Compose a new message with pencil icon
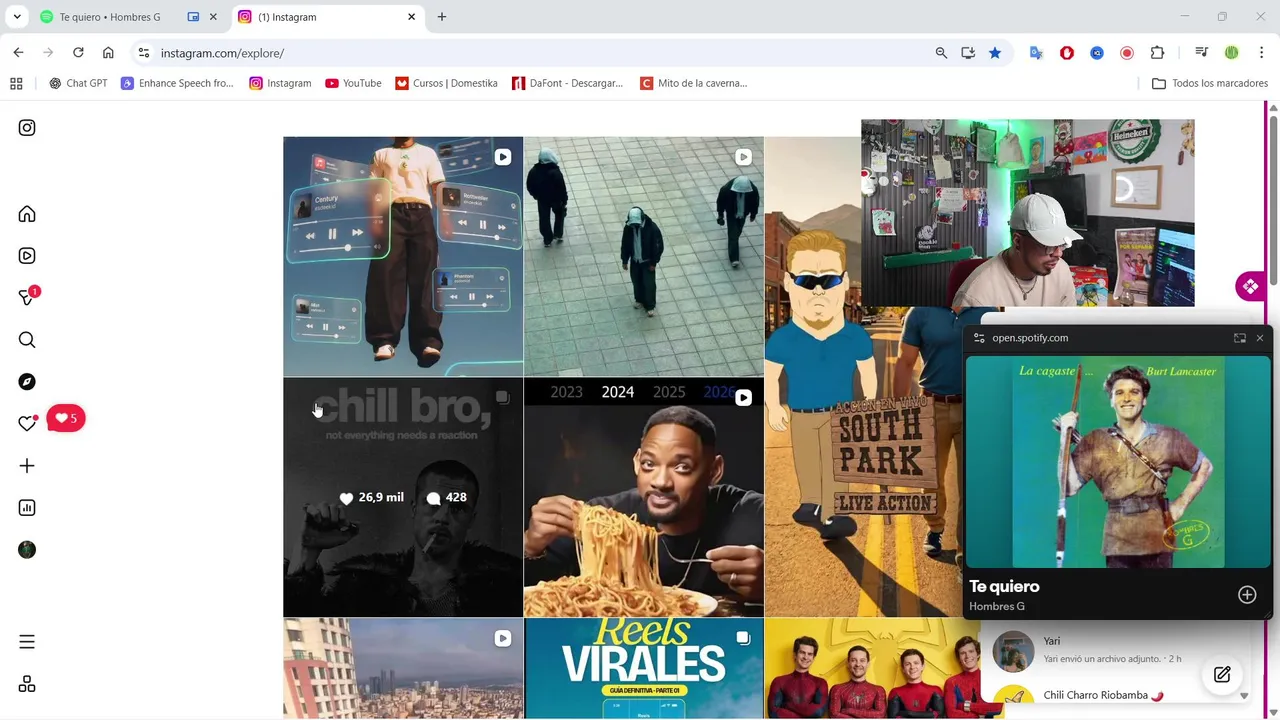 coord(1222,674)
